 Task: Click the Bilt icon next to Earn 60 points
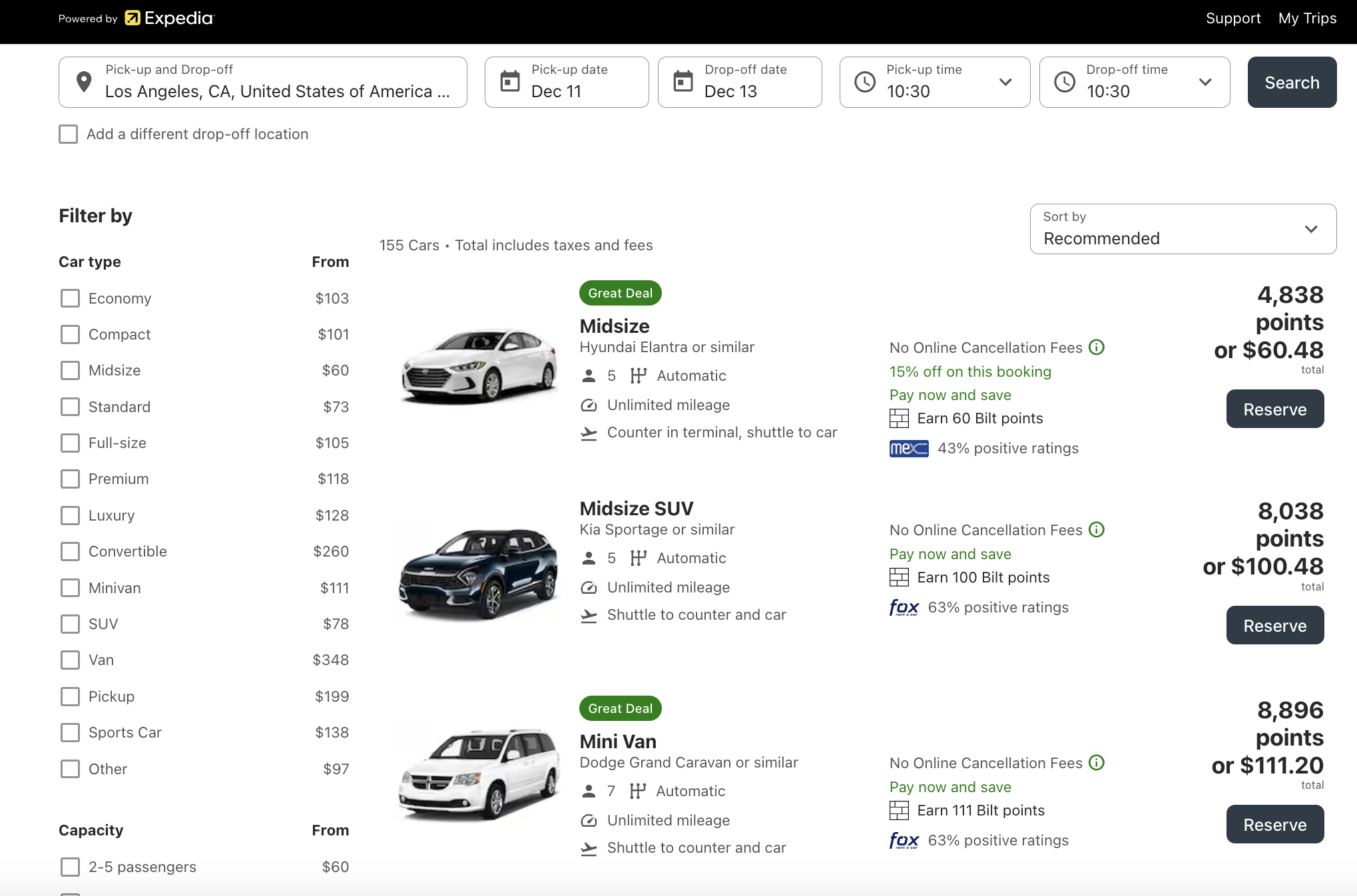tap(899, 418)
